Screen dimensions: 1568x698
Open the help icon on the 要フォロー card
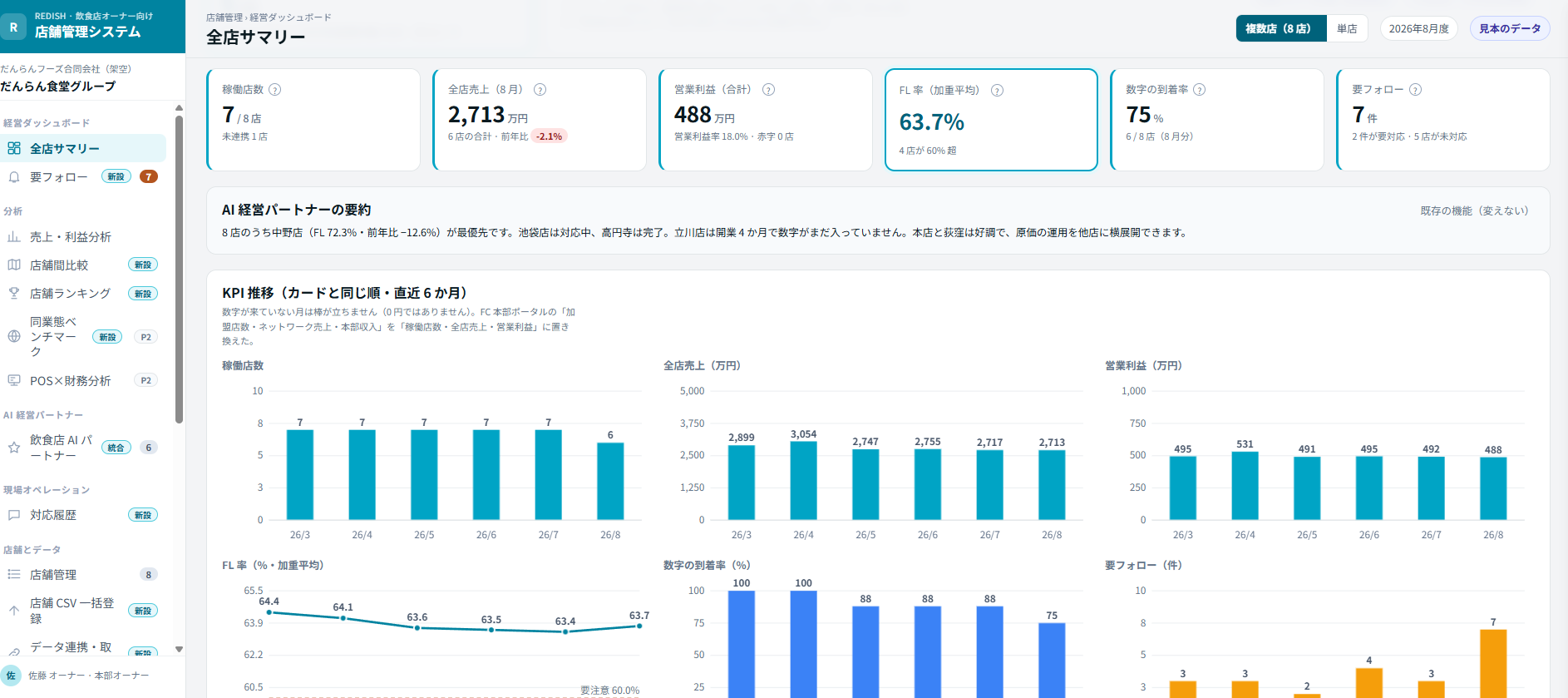pos(1416,90)
